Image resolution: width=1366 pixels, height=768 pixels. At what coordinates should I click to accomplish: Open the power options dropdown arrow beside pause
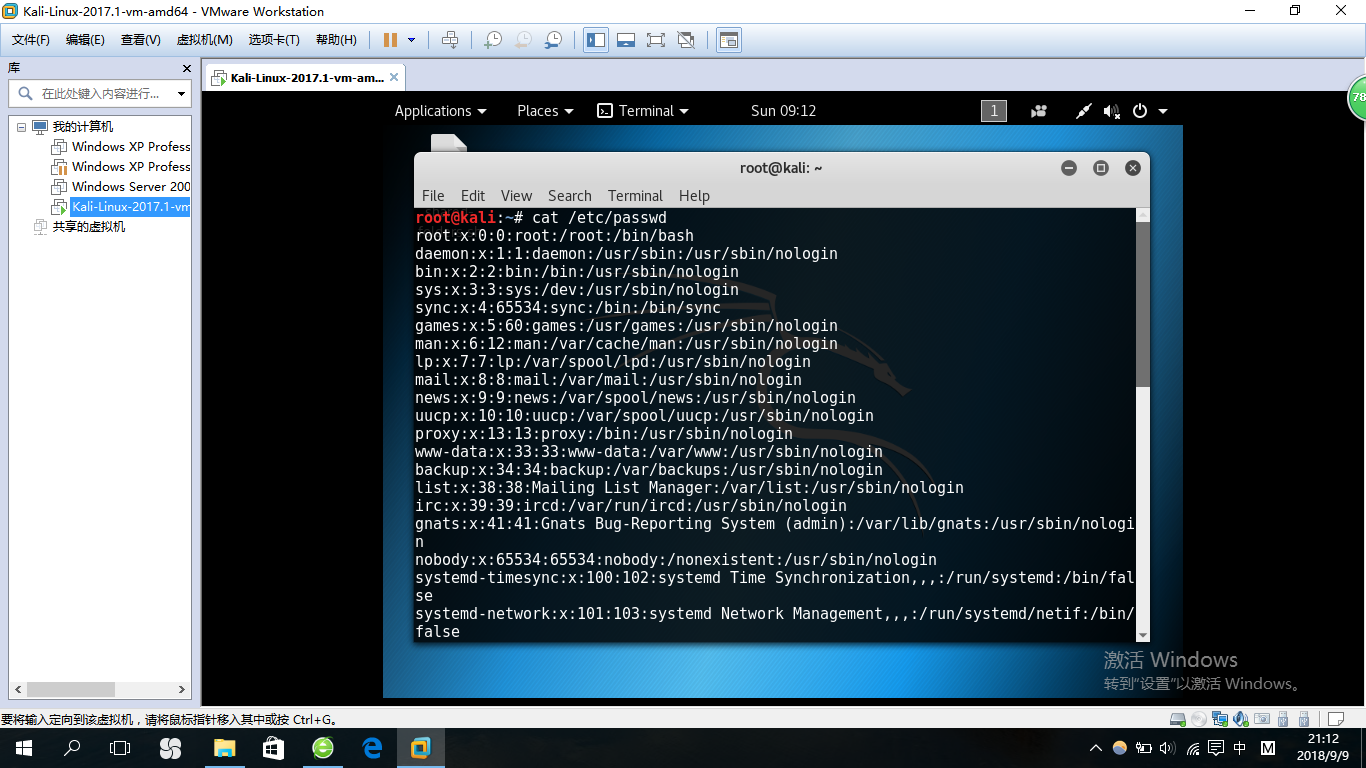click(411, 40)
